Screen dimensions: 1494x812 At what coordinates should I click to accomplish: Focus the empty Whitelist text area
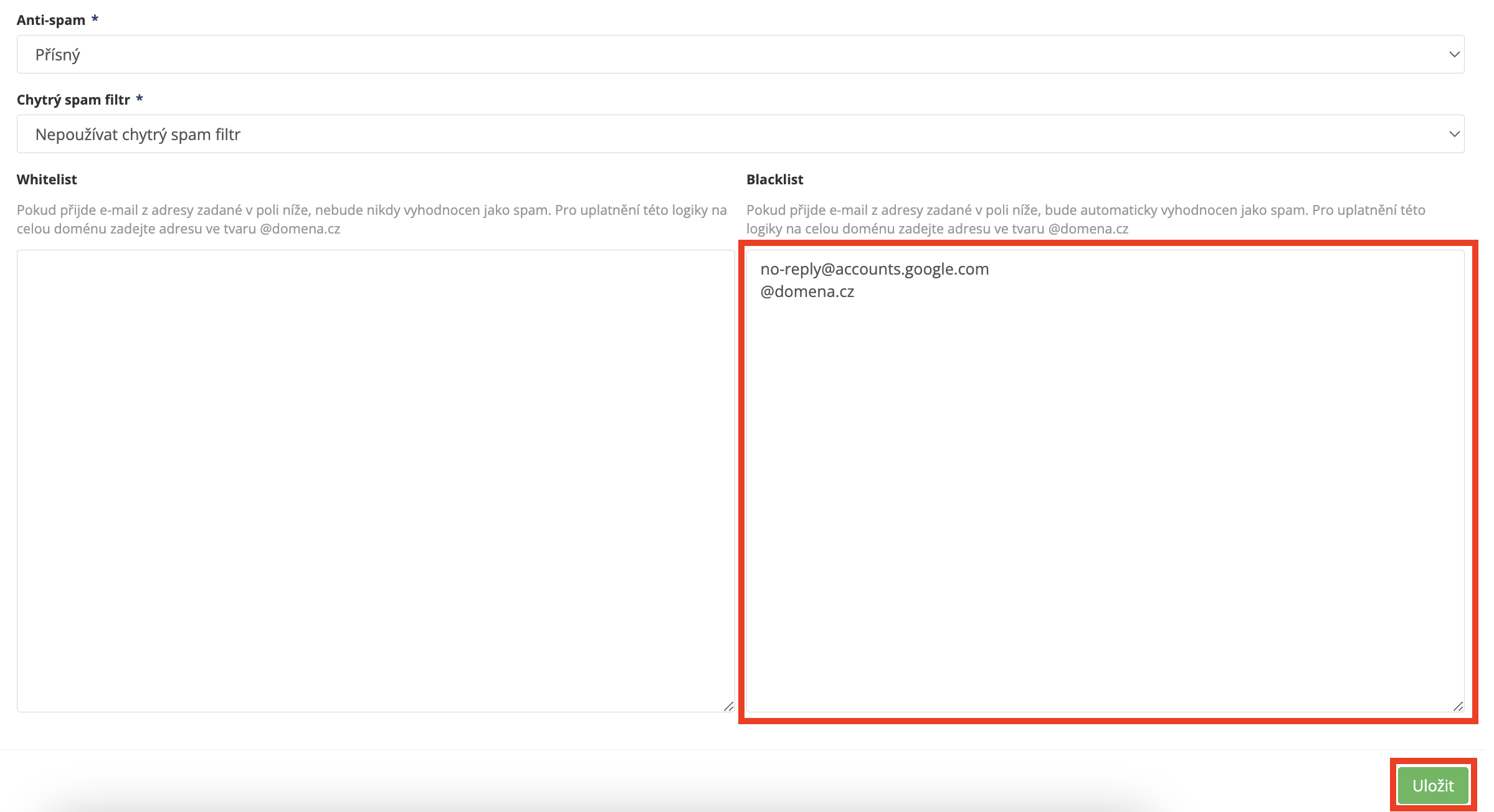[375, 479]
